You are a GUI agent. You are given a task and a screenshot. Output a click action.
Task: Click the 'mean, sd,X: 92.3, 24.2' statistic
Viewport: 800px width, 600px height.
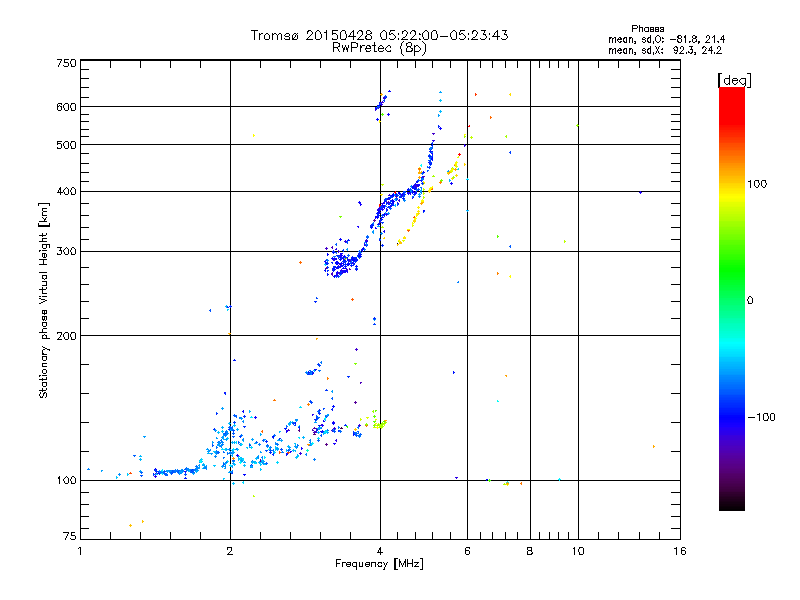(x=665, y=51)
